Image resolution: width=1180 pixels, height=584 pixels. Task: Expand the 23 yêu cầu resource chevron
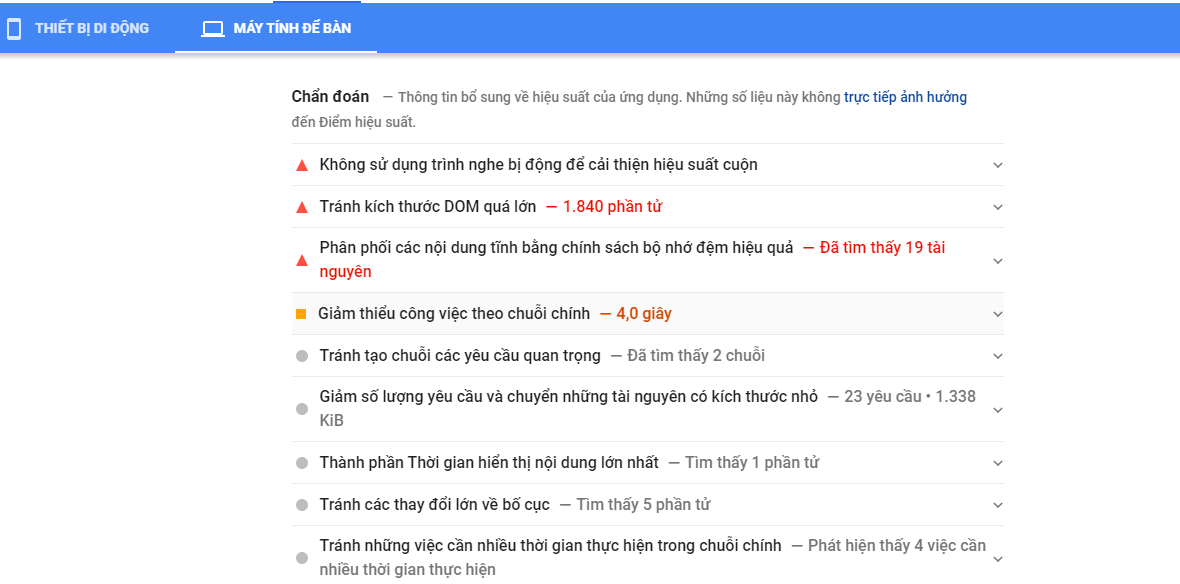tap(998, 409)
